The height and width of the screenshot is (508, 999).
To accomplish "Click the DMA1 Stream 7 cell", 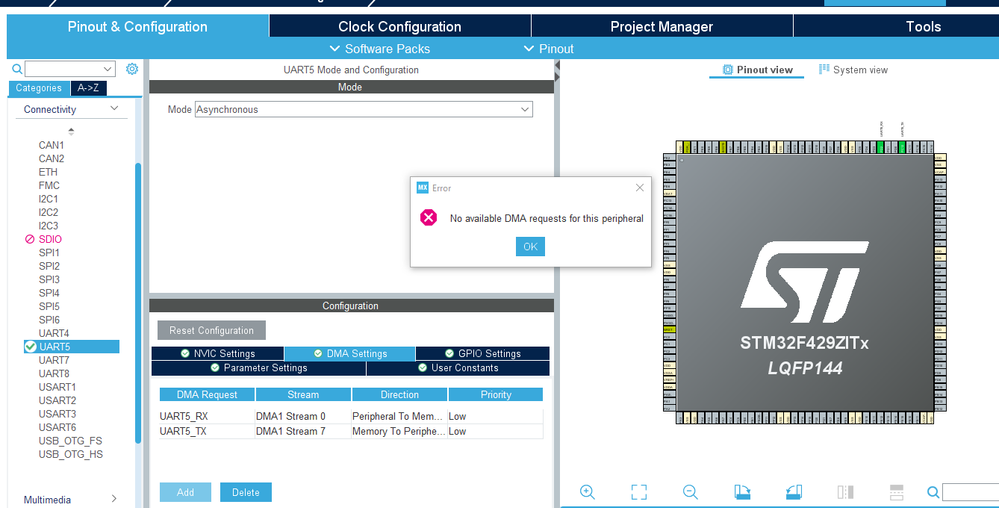I will [303, 432].
